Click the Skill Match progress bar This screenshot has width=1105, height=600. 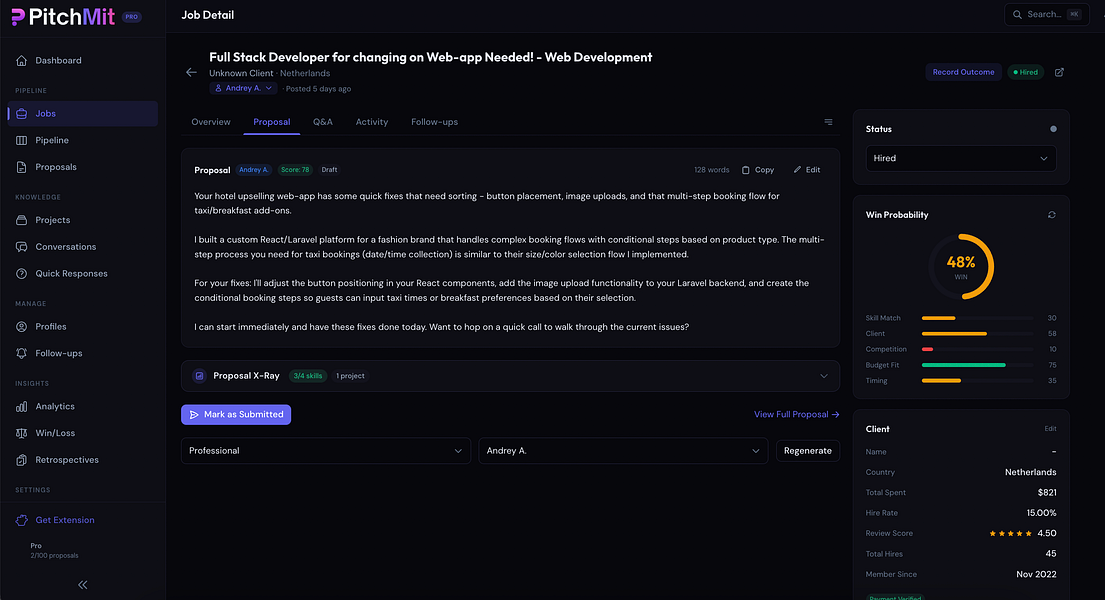[x=977, y=318]
